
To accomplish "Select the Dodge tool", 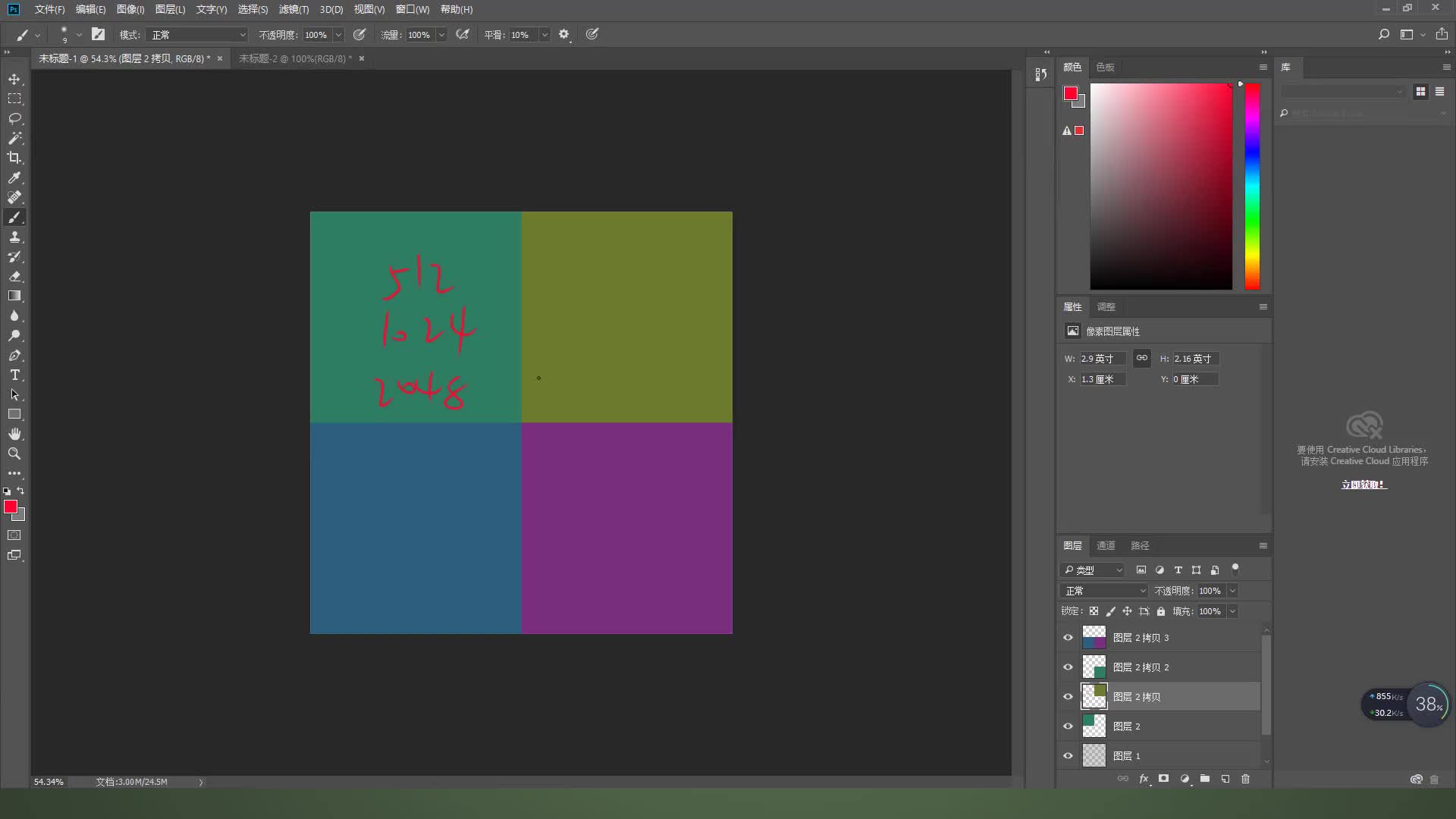I will pyautogui.click(x=14, y=335).
